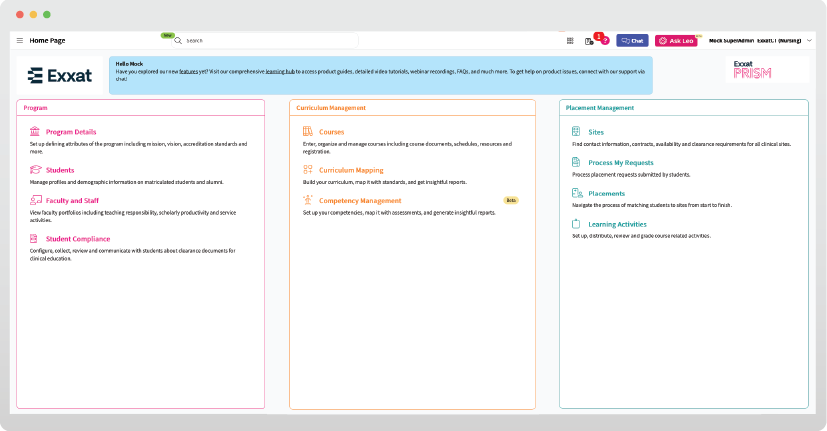Click the Ask Leo button
827x431 pixels.
click(x=676, y=41)
